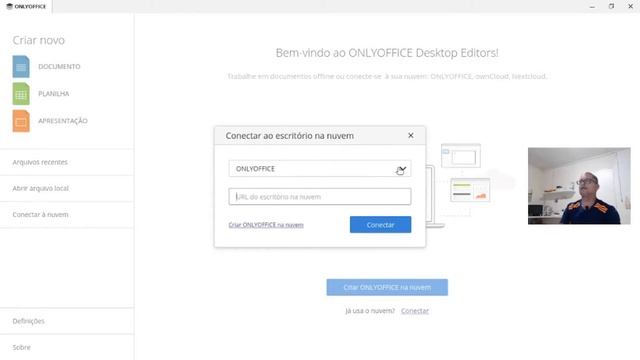
Task: Click the webcam video thumbnail
Action: pos(579,186)
